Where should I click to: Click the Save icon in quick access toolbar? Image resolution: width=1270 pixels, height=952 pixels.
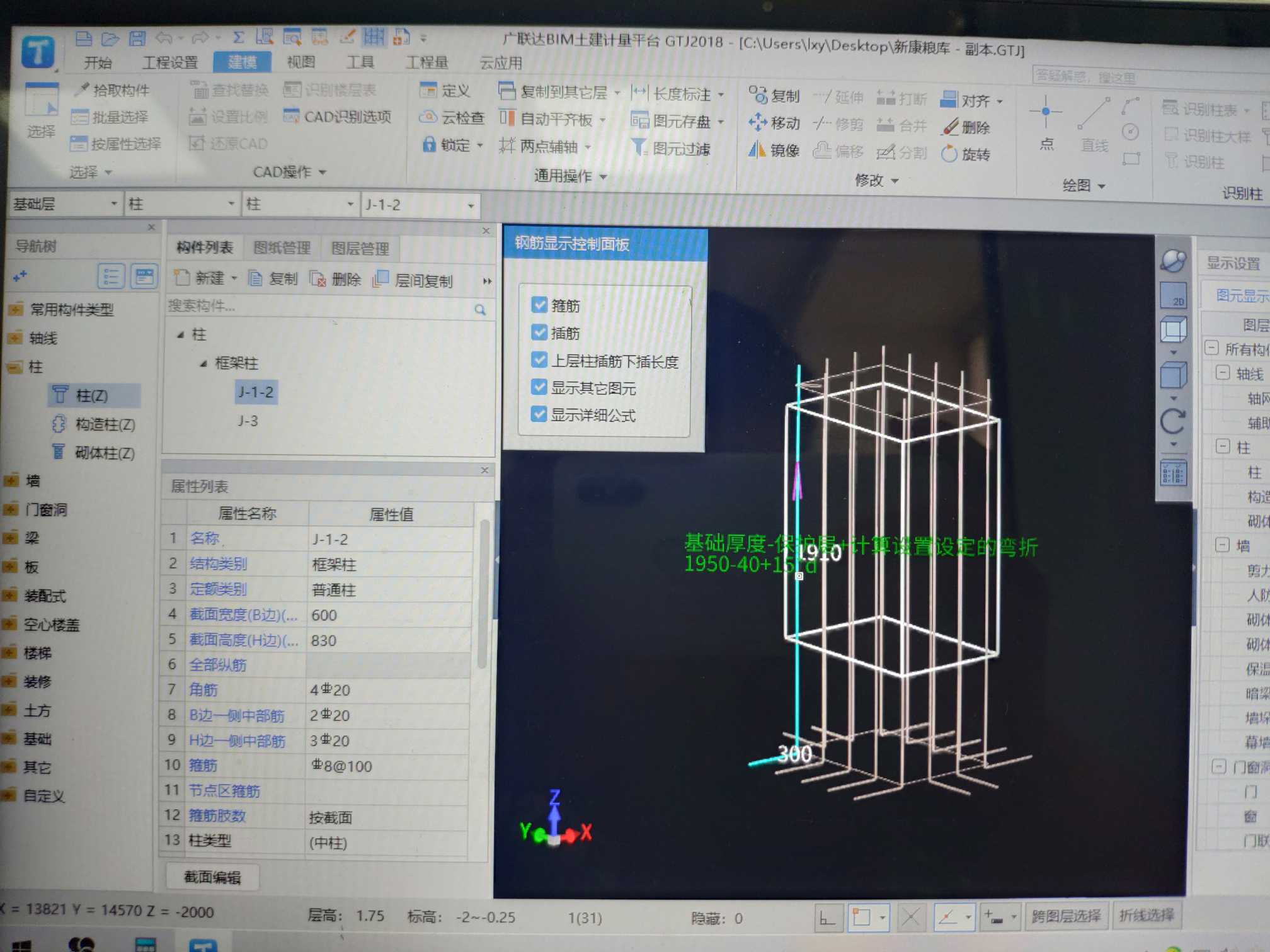[137, 38]
